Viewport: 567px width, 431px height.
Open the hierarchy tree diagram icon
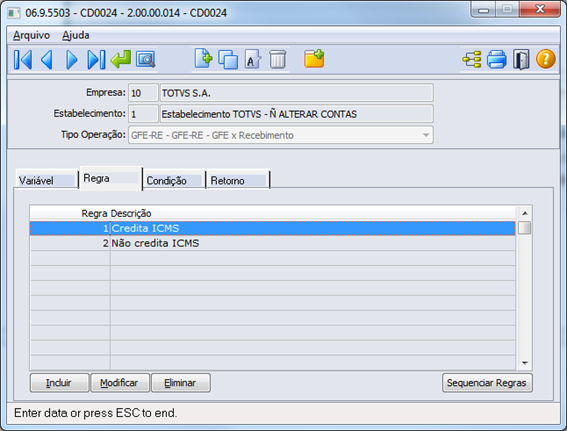(472, 60)
